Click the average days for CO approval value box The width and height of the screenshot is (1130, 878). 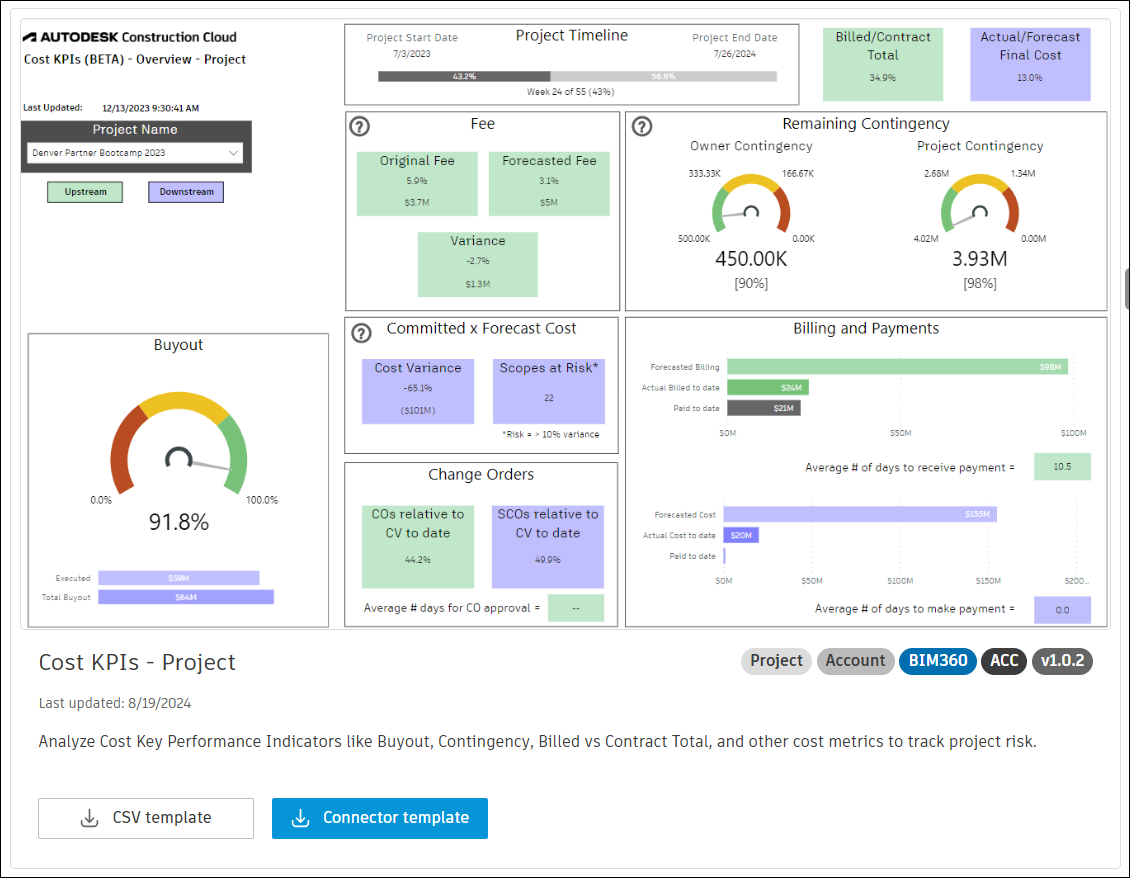(576, 608)
